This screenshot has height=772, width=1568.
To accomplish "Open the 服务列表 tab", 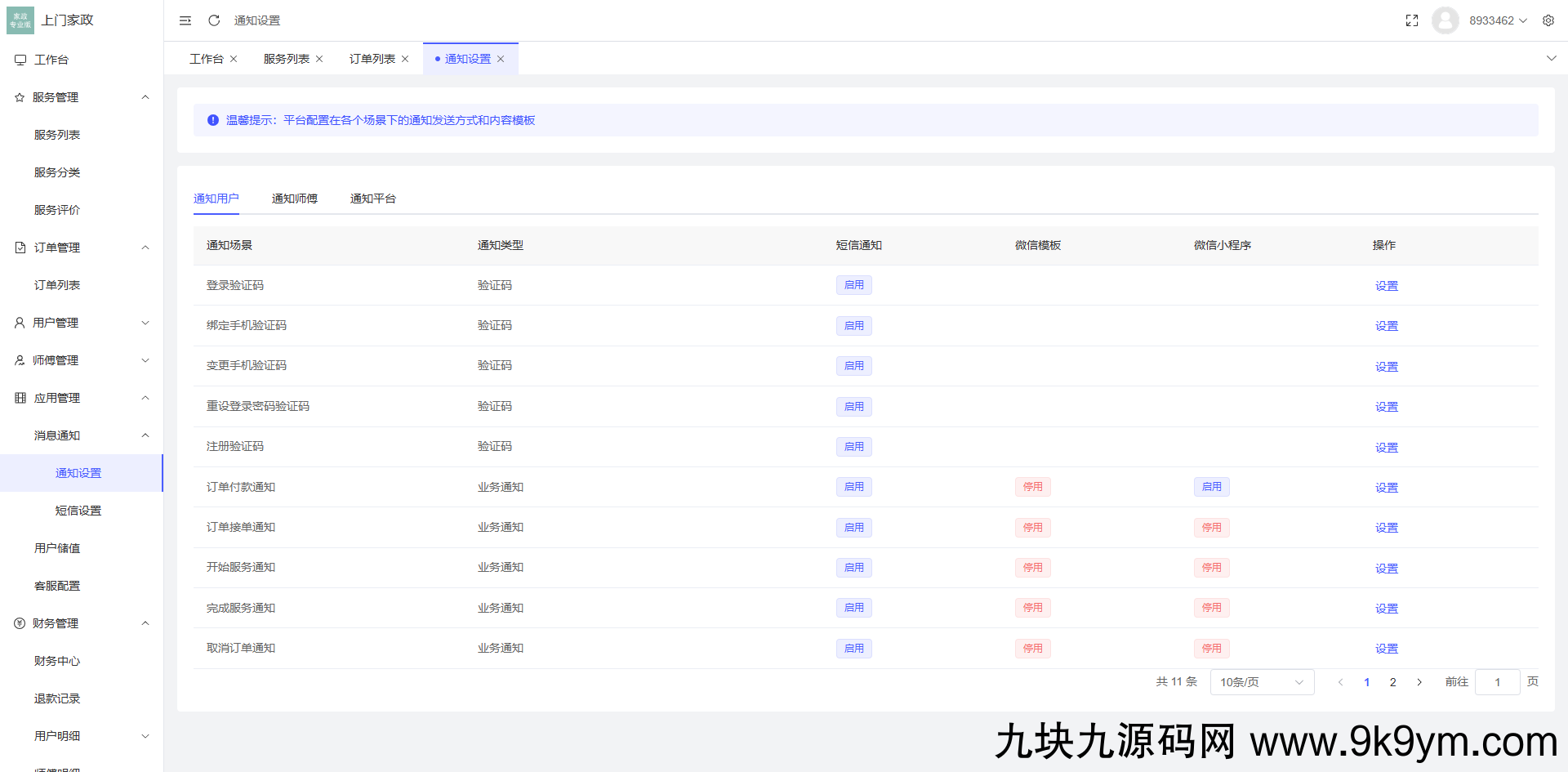I will tap(285, 58).
